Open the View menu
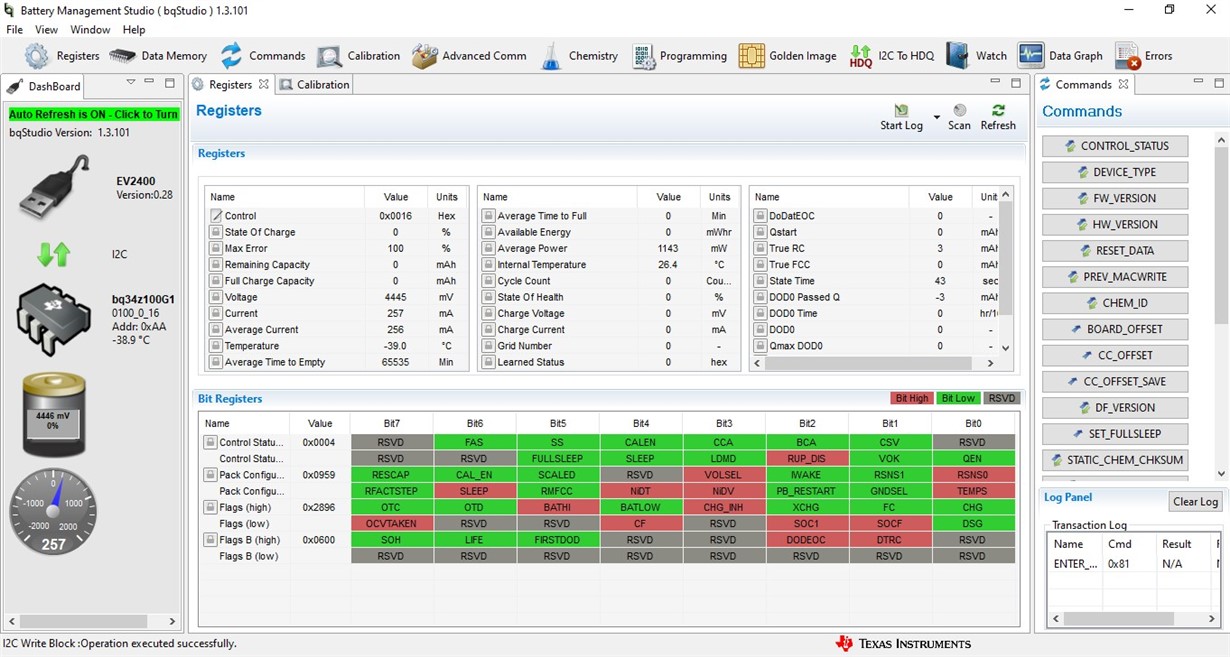1230x657 pixels. click(46, 30)
